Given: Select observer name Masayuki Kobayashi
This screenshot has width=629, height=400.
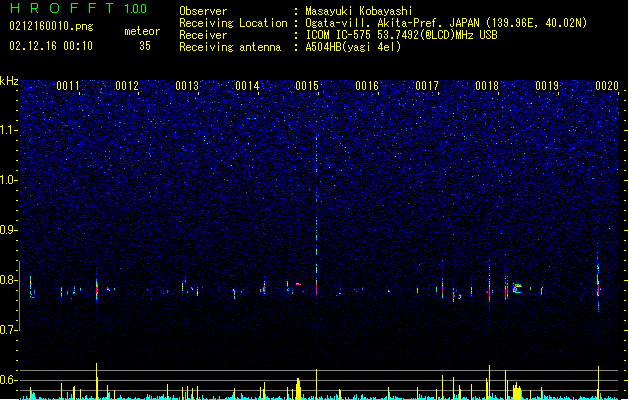Looking at the screenshot, I should pos(359,11).
